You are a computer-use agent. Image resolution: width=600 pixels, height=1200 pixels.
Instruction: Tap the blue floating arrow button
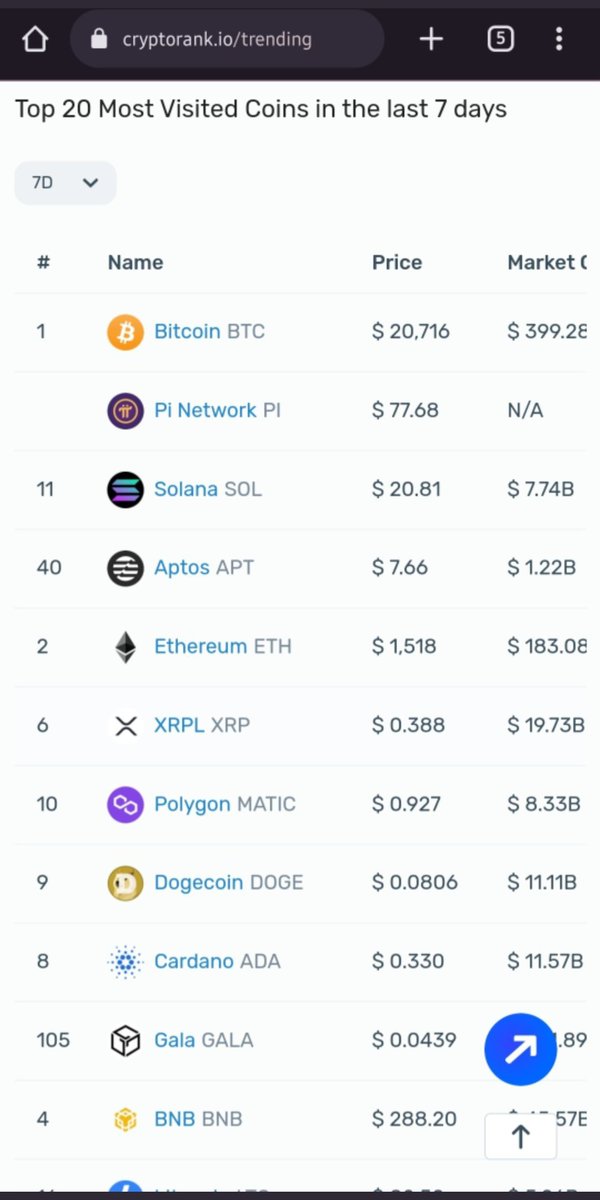(x=520, y=1049)
